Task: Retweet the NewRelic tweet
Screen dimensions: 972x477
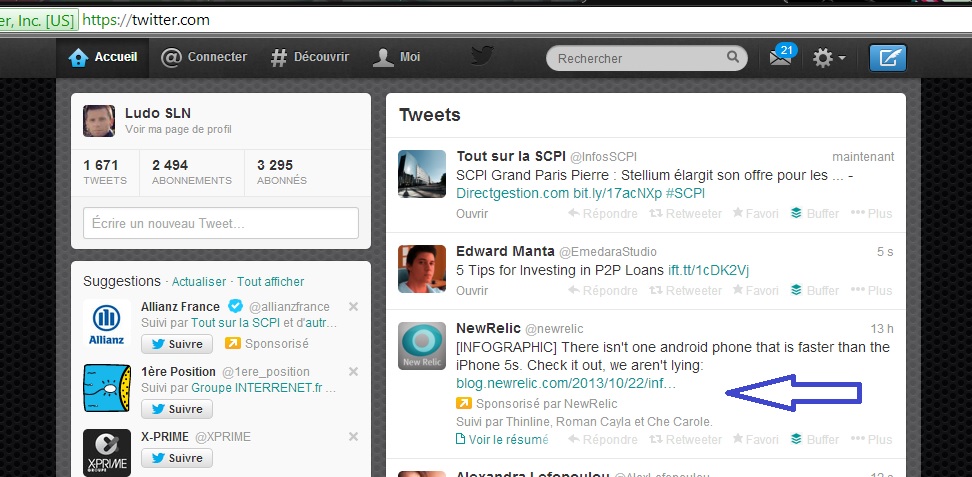Action: (685, 439)
